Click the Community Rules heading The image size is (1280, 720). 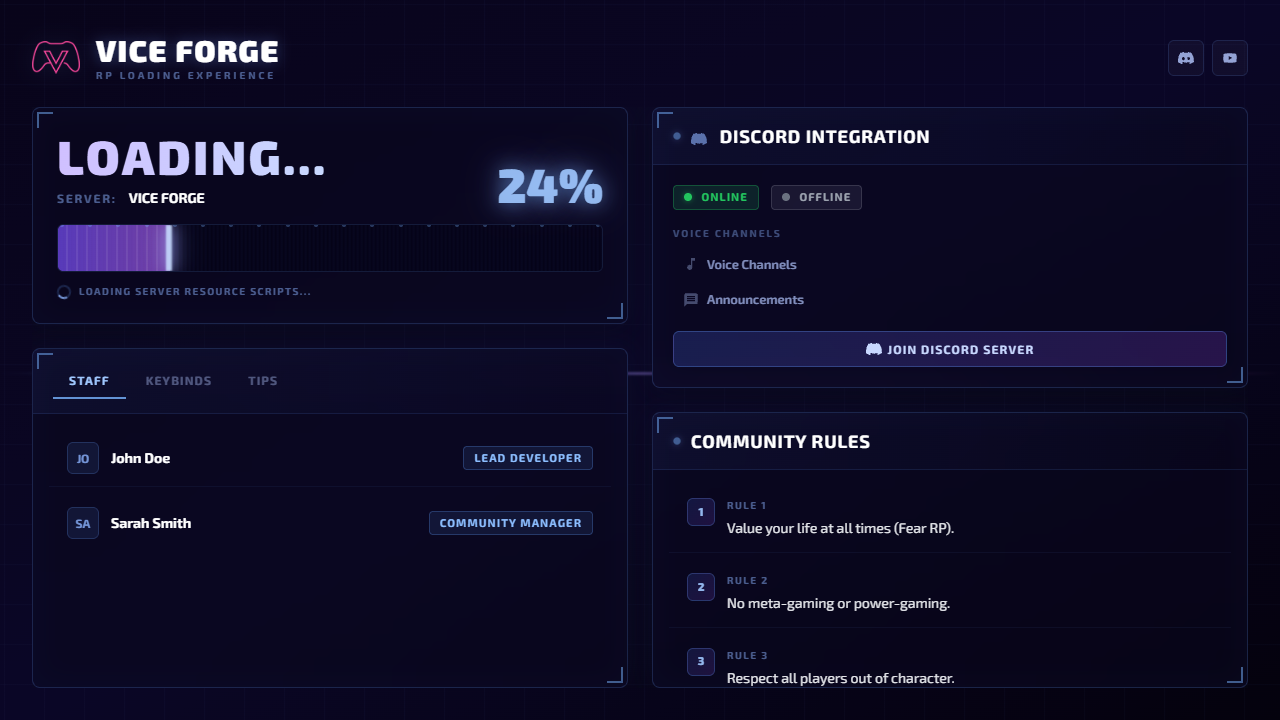point(780,442)
